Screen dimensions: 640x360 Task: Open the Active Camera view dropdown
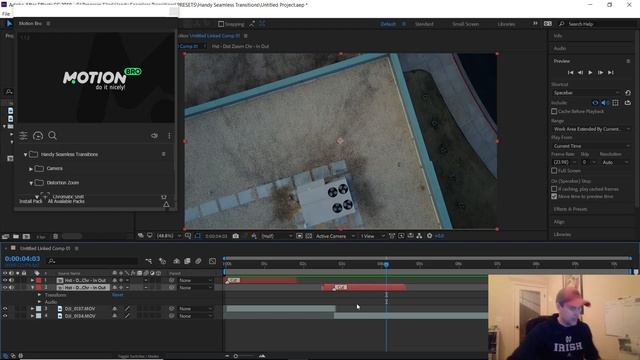335,236
